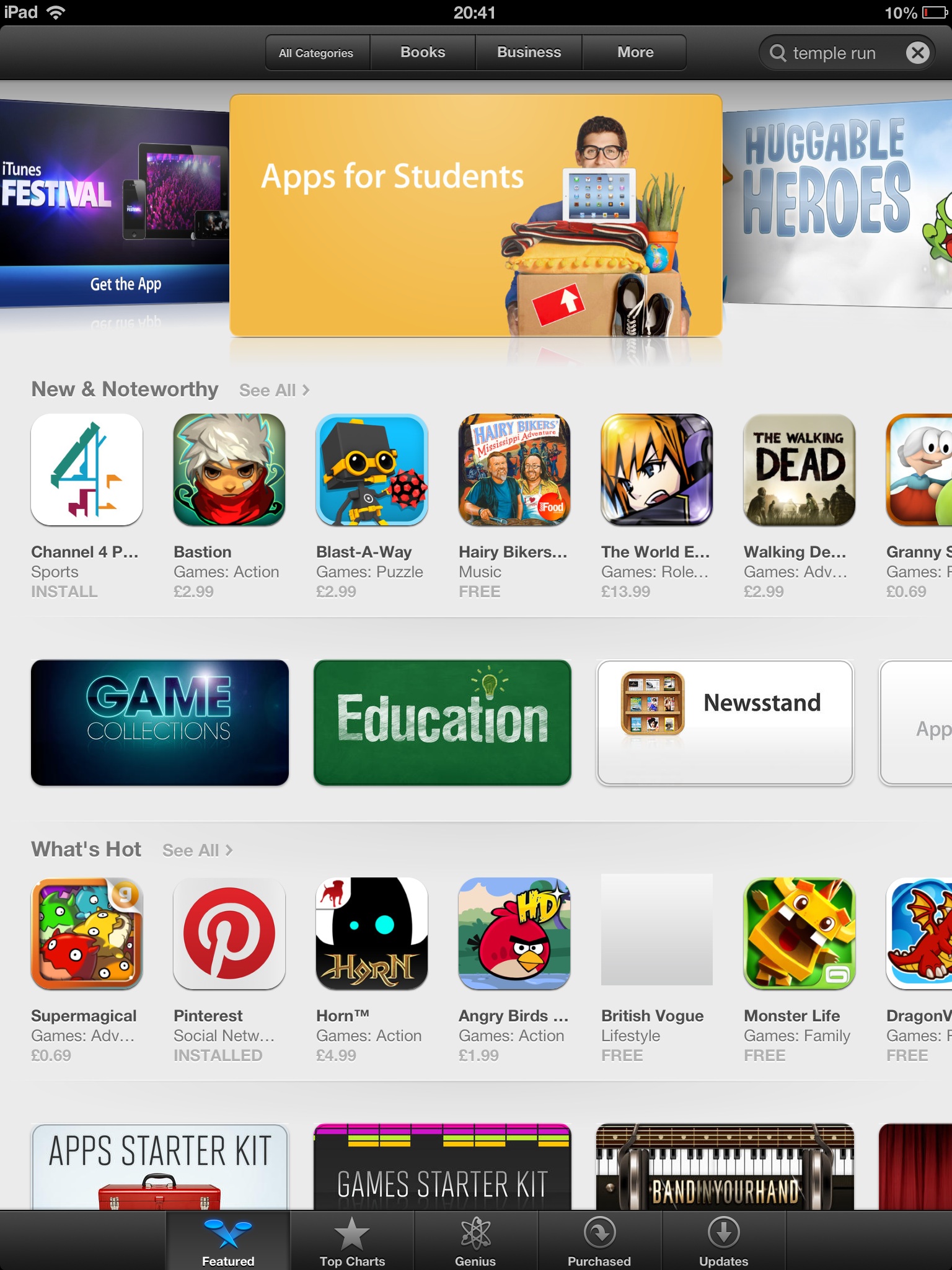The width and height of the screenshot is (952, 1270).
Task: Select the Books category
Action: pos(423,53)
